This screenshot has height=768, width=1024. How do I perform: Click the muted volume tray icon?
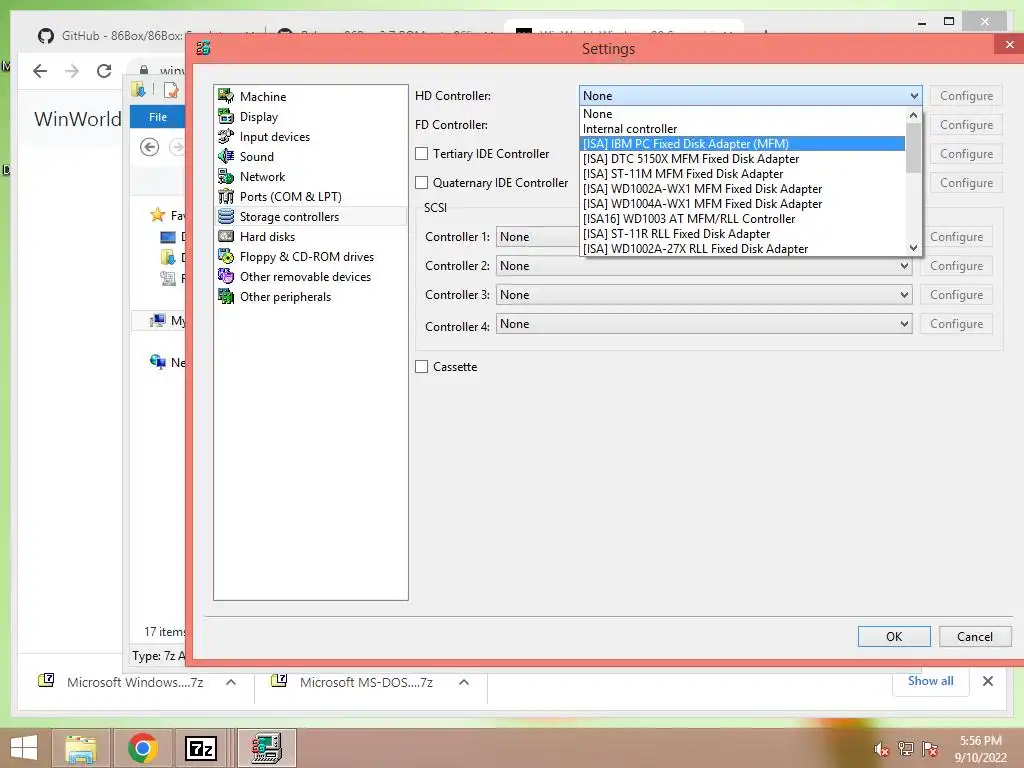click(x=881, y=749)
